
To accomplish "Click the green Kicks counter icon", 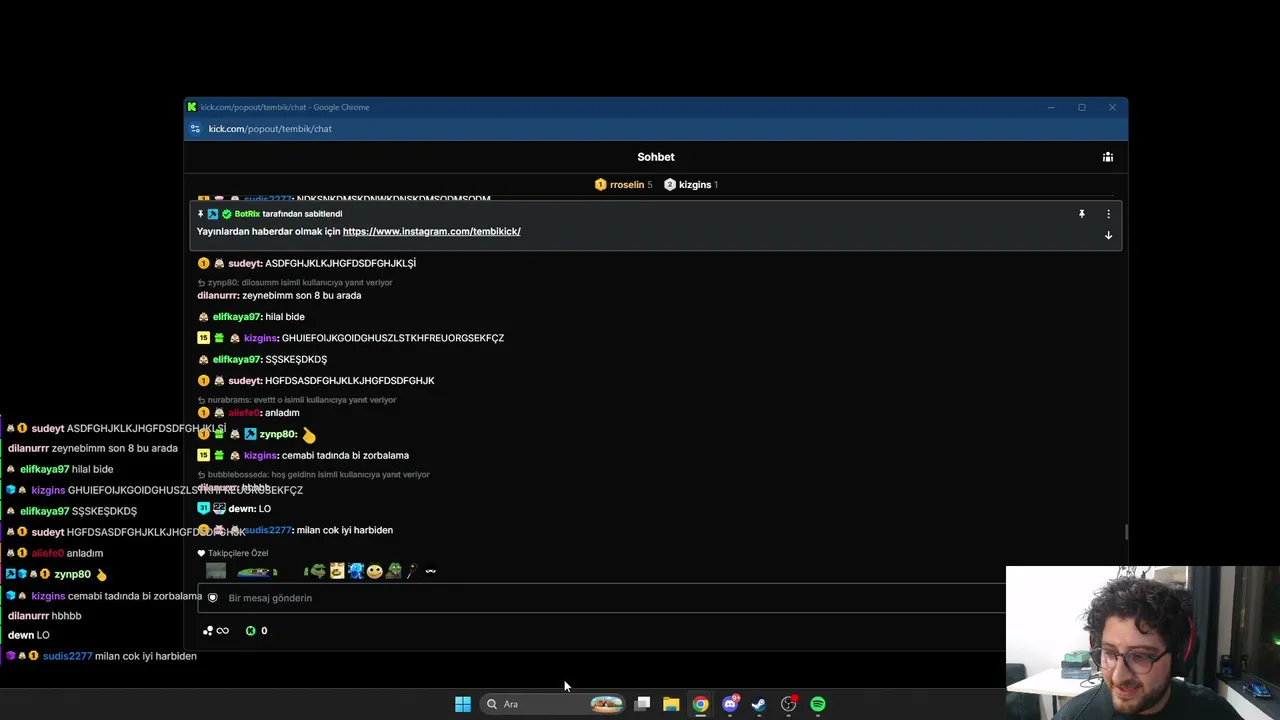I will [250, 631].
